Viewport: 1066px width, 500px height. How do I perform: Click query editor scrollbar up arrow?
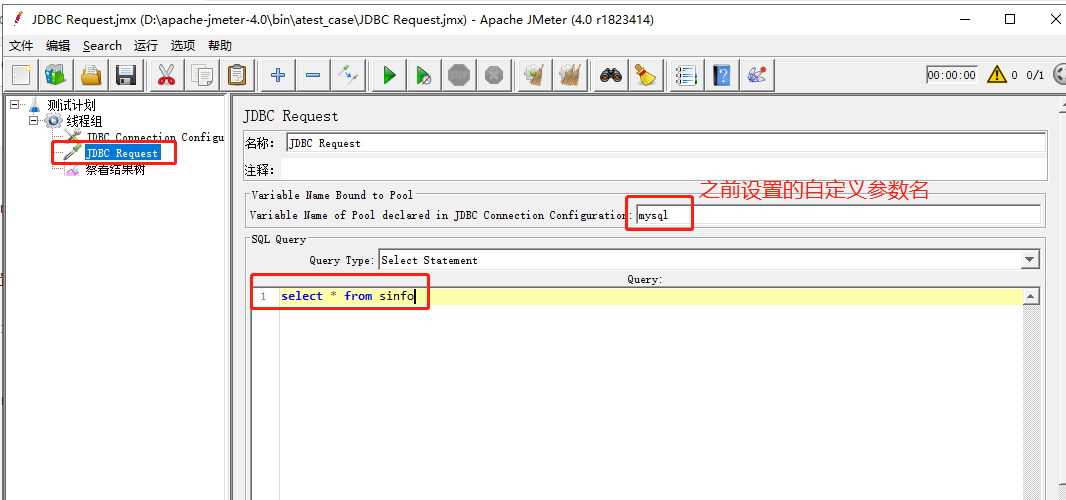pyautogui.click(x=1031, y=297)
